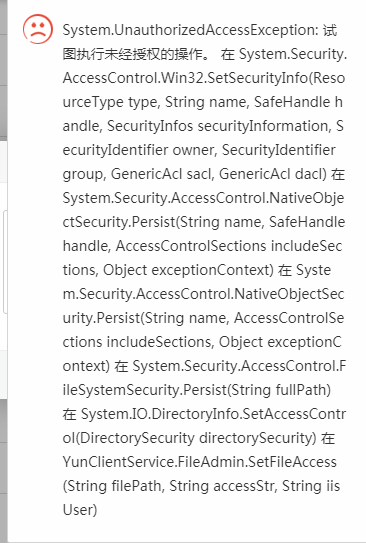366x543 pixels.
Task: Click the red sad face error icon
Action: pos(38,29)
